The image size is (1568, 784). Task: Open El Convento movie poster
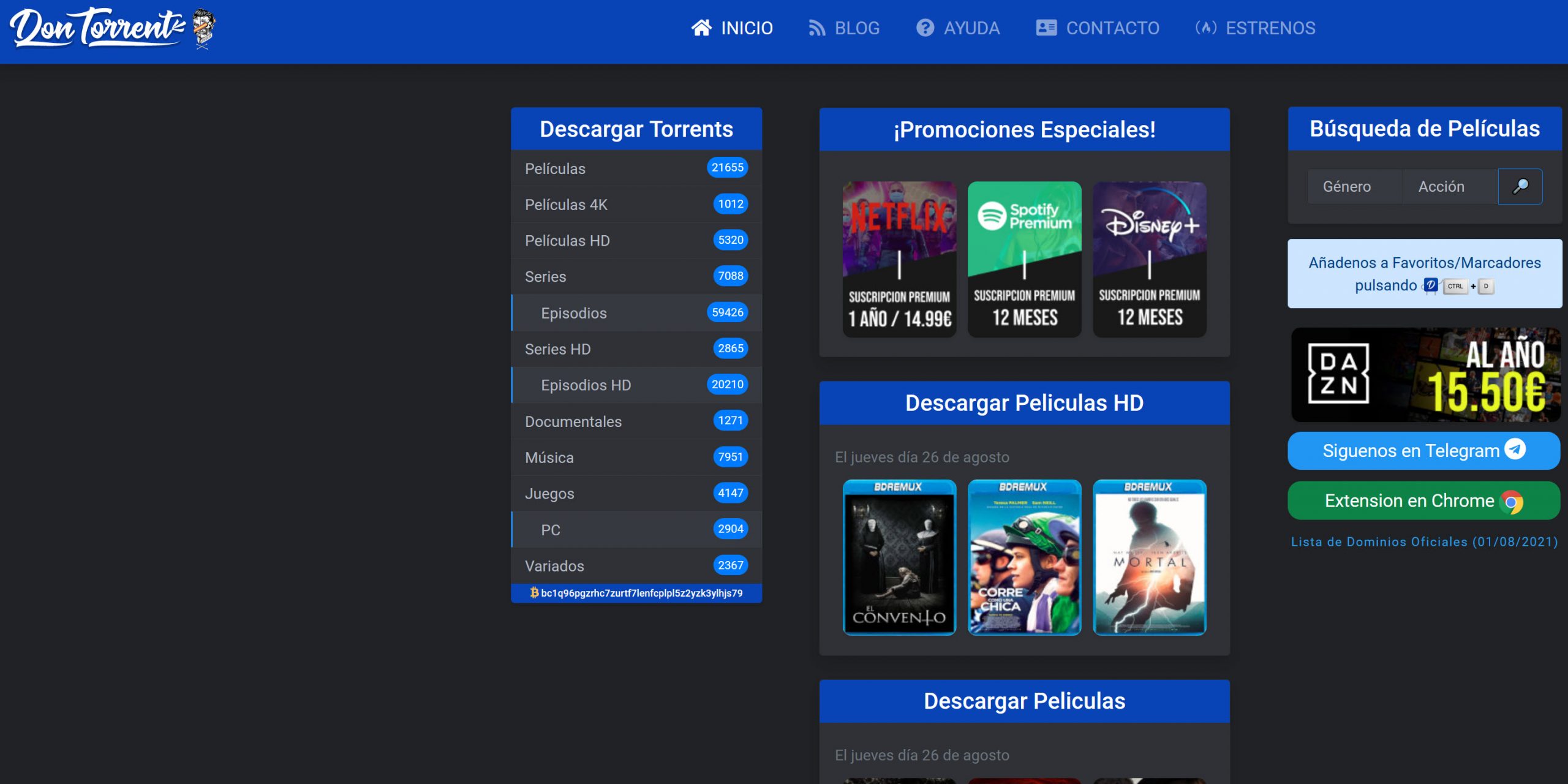(899, 557)
